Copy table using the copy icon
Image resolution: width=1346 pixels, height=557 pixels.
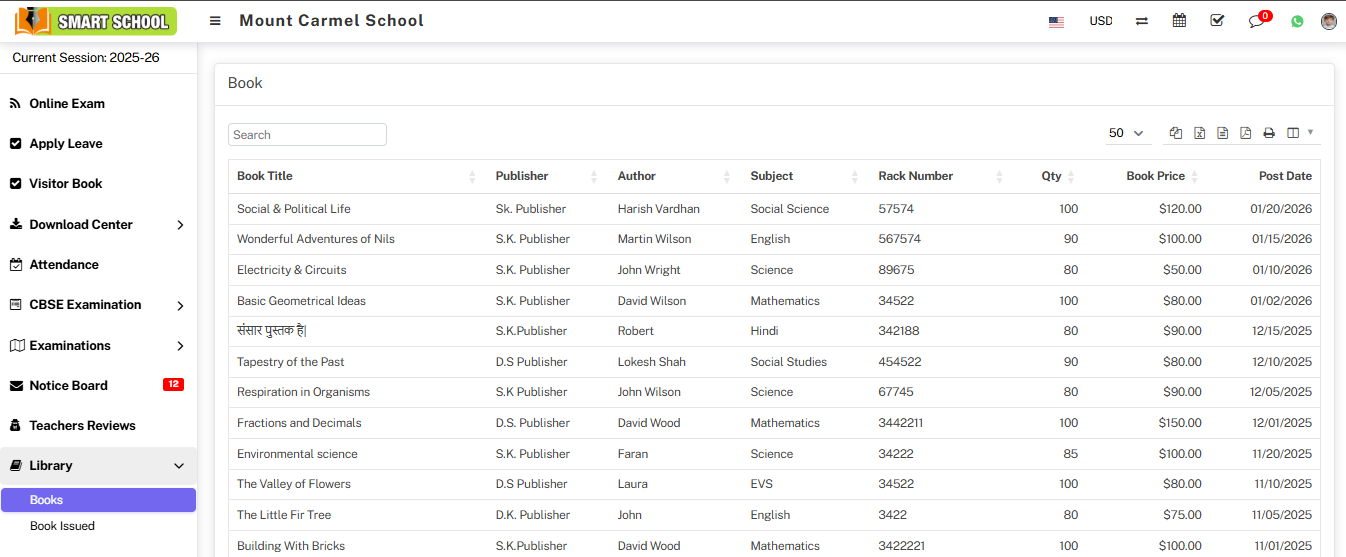[x=1176, y=133]
